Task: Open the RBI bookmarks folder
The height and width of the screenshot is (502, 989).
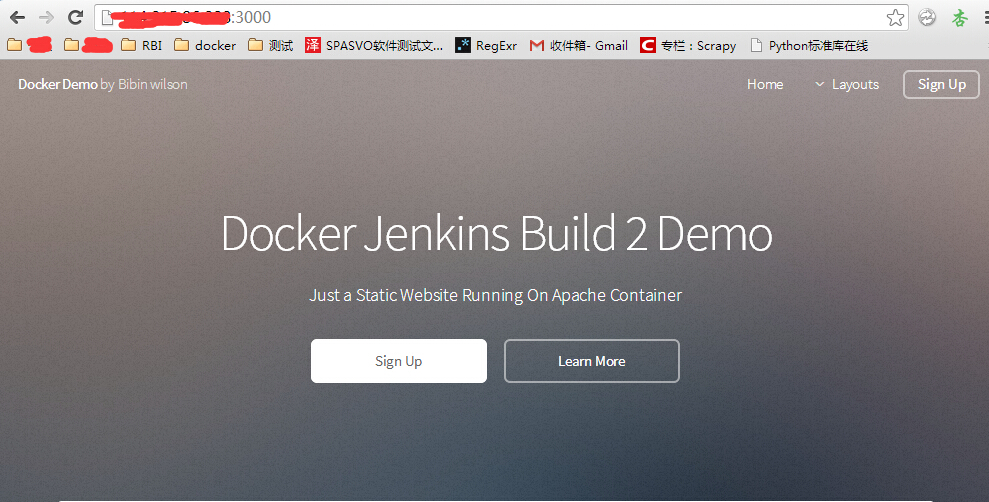Action: tap(142, 45)
